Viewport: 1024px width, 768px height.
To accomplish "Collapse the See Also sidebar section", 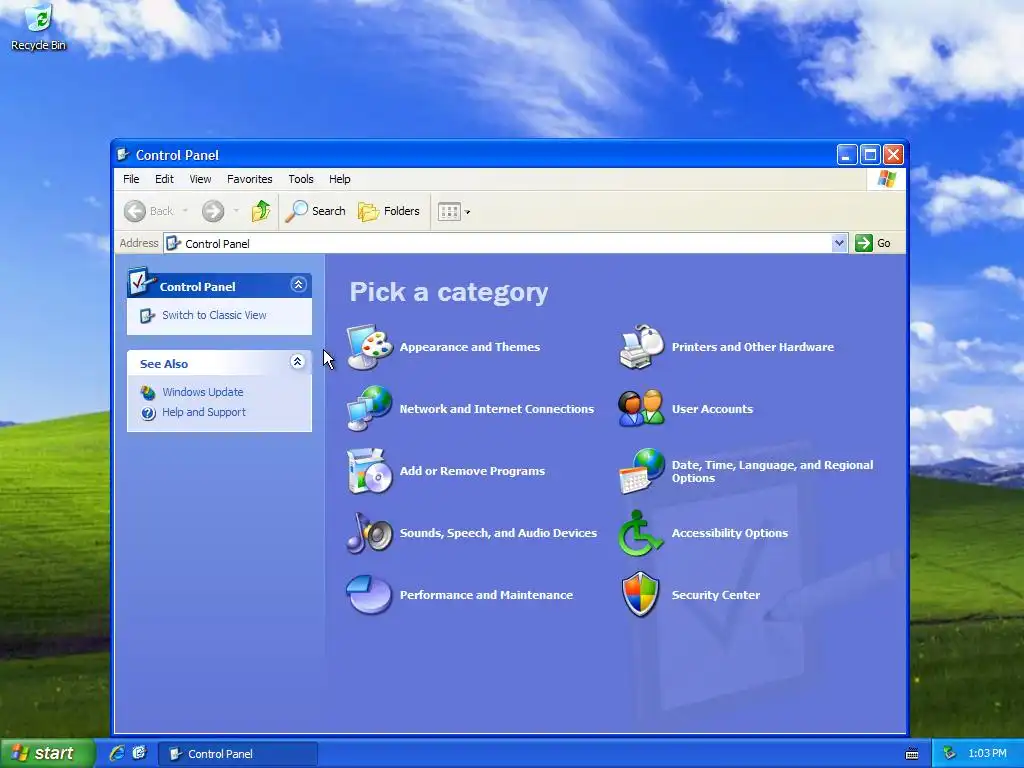I will (297, 362).
